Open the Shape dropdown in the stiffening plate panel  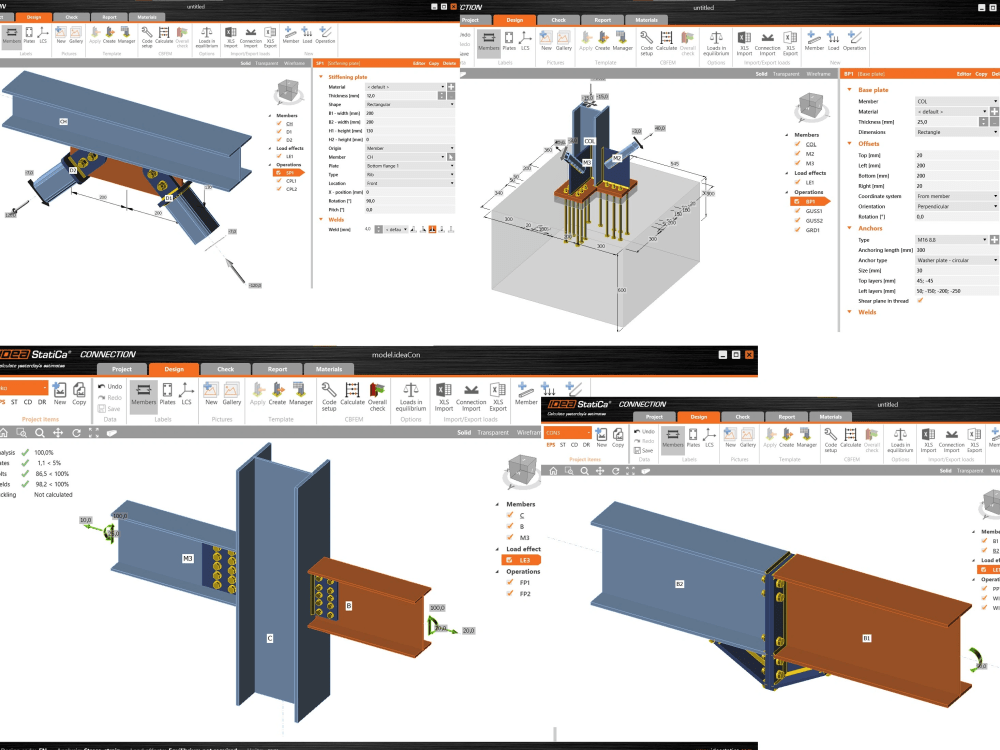point(410,104)
